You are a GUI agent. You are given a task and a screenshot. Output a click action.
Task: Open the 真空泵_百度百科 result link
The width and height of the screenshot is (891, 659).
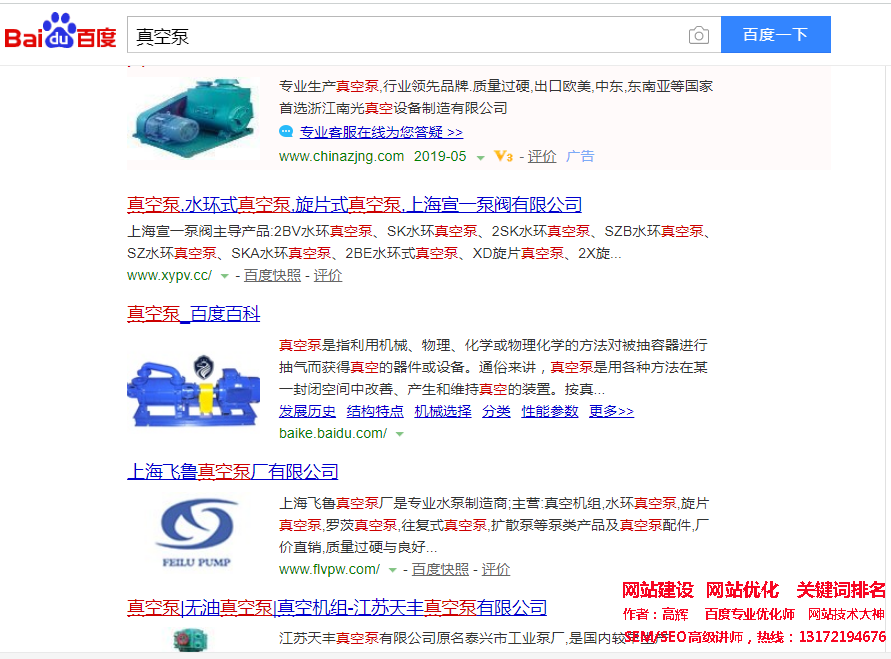coord(194,314)
